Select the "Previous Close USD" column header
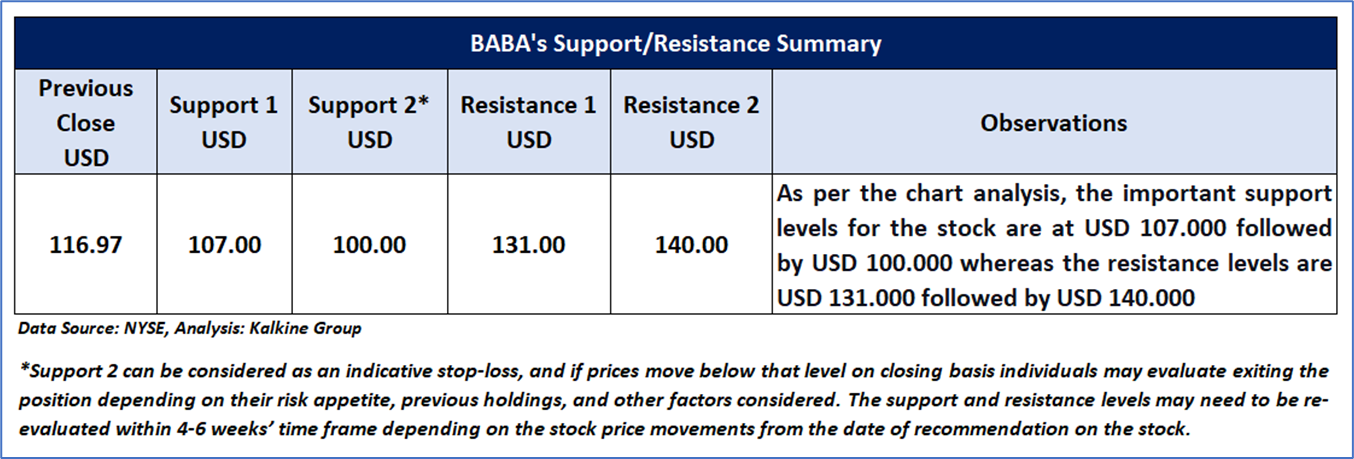The width and height of the screenshot is (1354, 459). click(86, 123)
